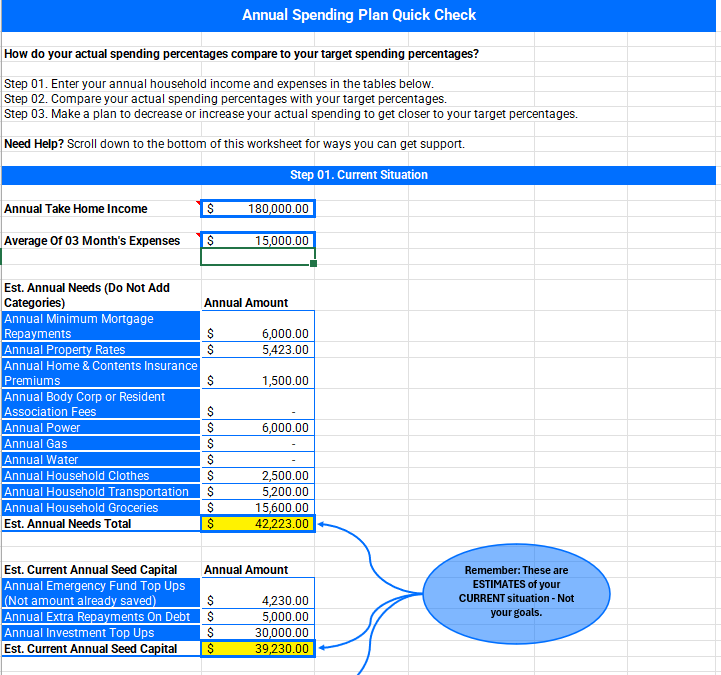The height and width of the screenshot is (675, 721).
Task: Click the Annual Water amount cell
Action: 258,460
